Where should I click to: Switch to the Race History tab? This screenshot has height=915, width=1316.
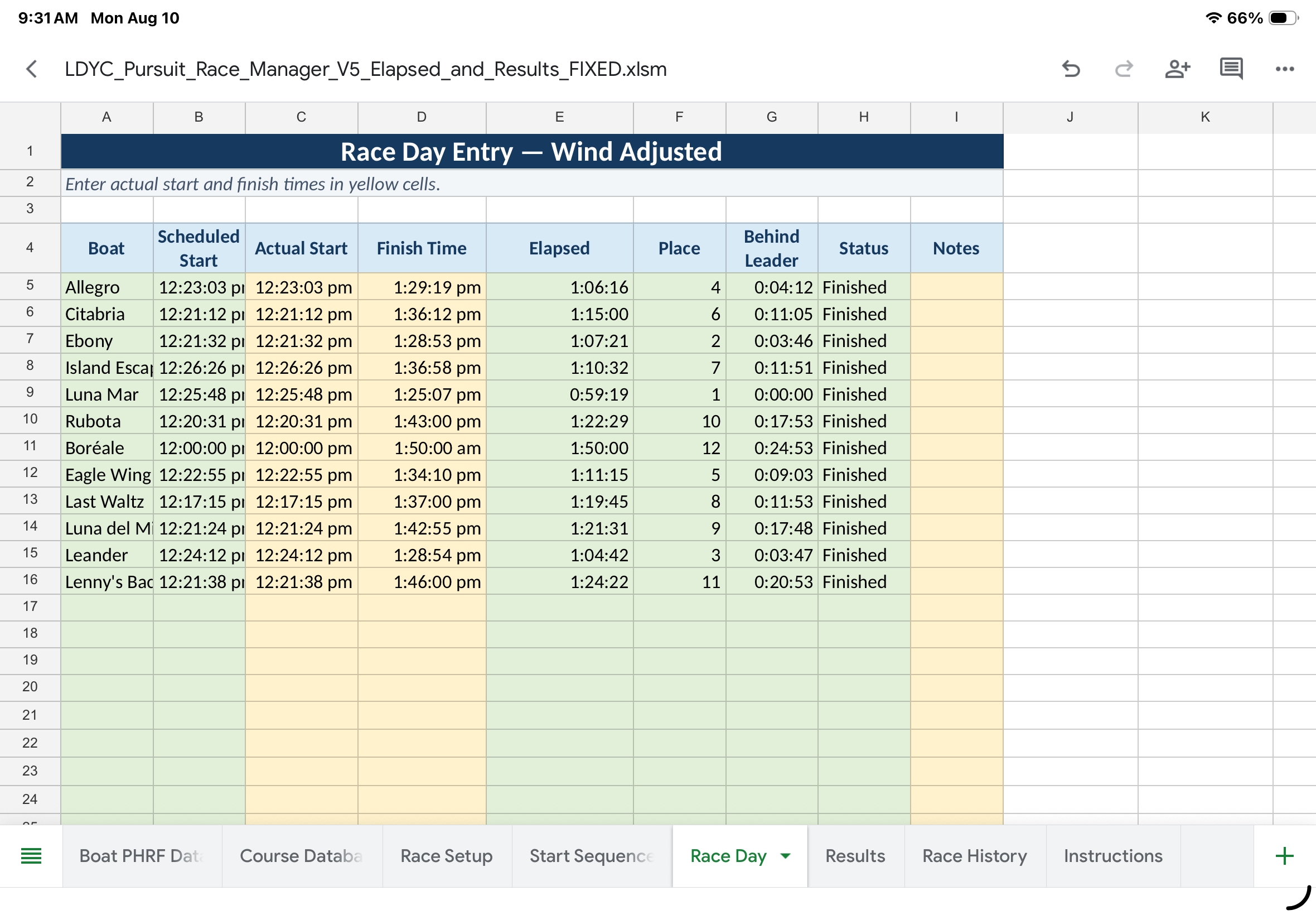pyautogui.click(x=975, y=856)
